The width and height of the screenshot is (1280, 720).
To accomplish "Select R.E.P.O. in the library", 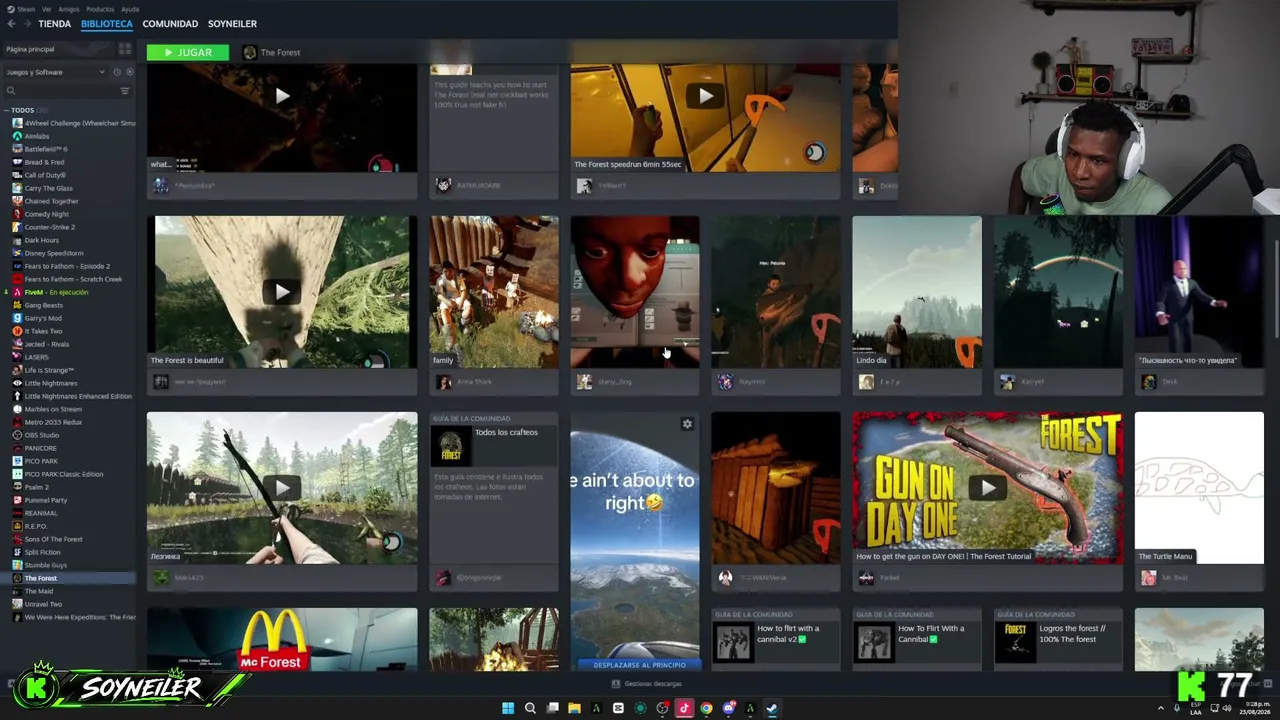I will click(36, 526).
